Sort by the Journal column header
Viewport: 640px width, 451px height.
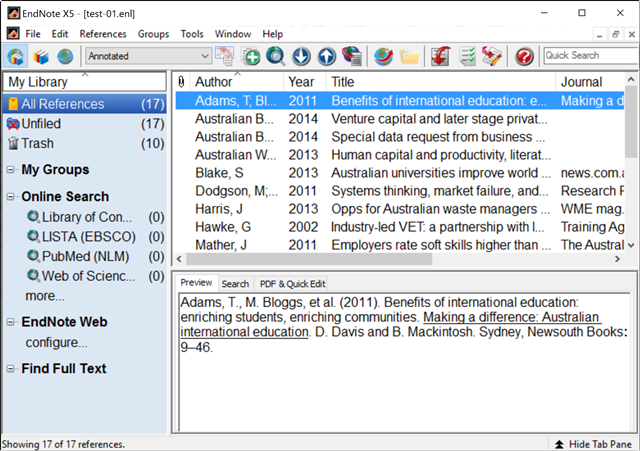click(590, 82)
